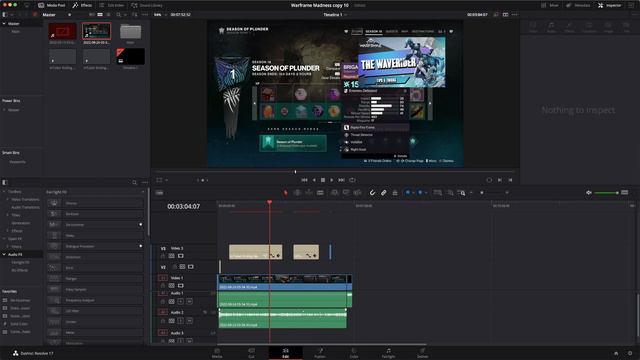Select the Dynamic Trim Mode tool
The width and height of the screenshot is (640, 360).
click(x=309, y=193)
